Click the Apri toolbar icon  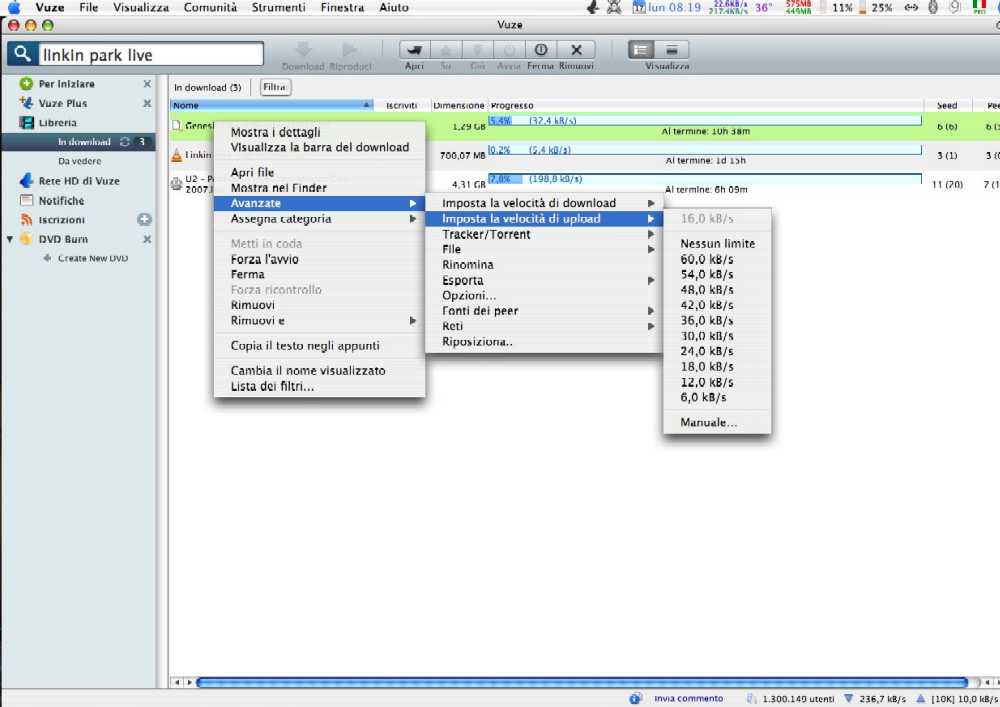[415, 50]
